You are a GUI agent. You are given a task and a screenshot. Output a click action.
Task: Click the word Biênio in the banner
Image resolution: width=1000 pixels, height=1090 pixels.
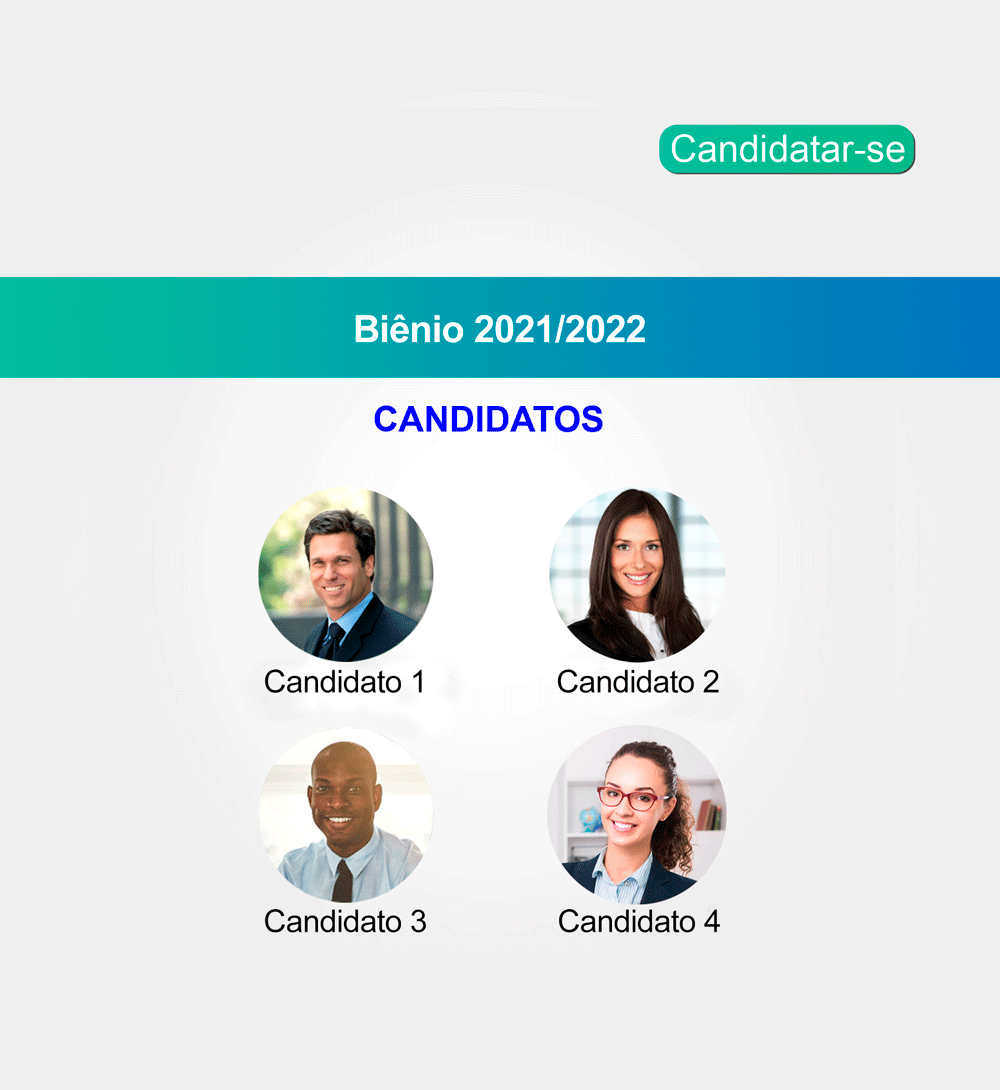pyautogui.click(x=409, y=329)
